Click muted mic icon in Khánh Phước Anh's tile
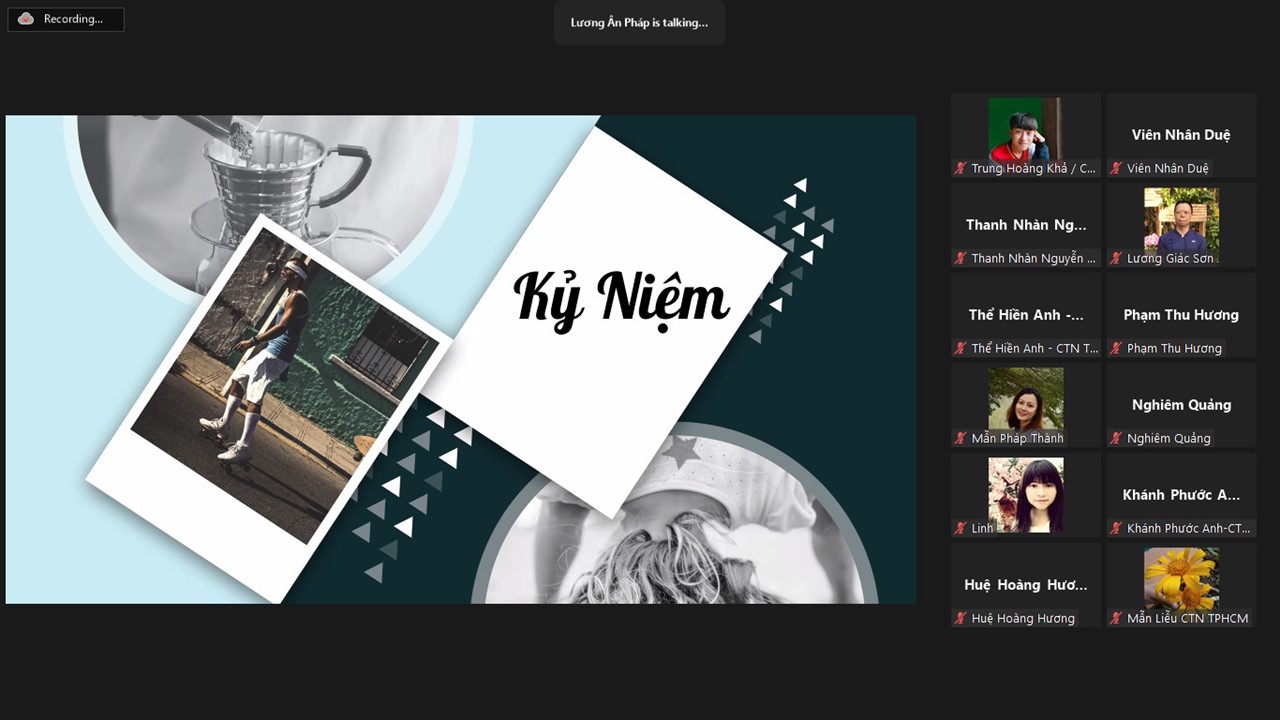The image size is (1280, 720). [x=1116, y=528]
